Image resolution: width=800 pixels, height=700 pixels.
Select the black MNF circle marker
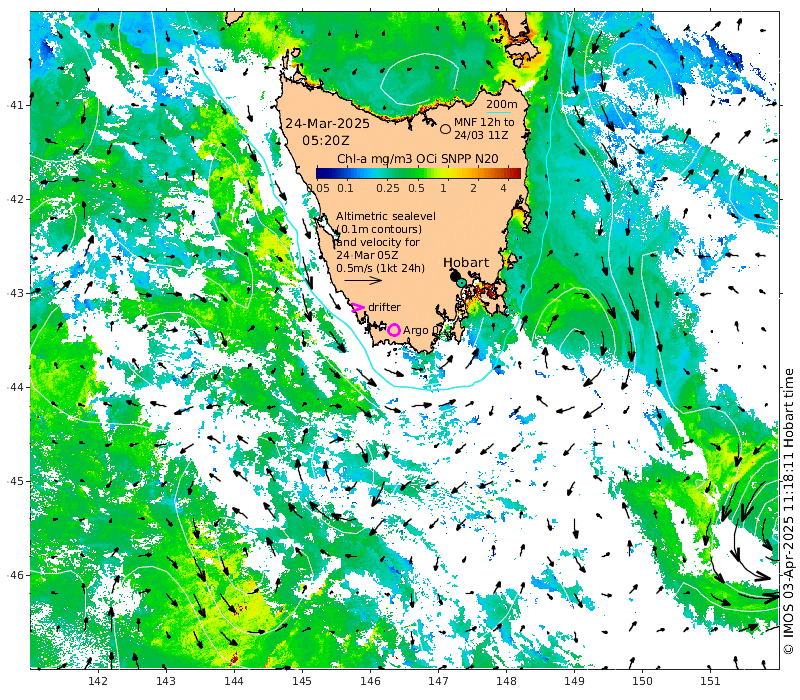[x=445, y=129]
